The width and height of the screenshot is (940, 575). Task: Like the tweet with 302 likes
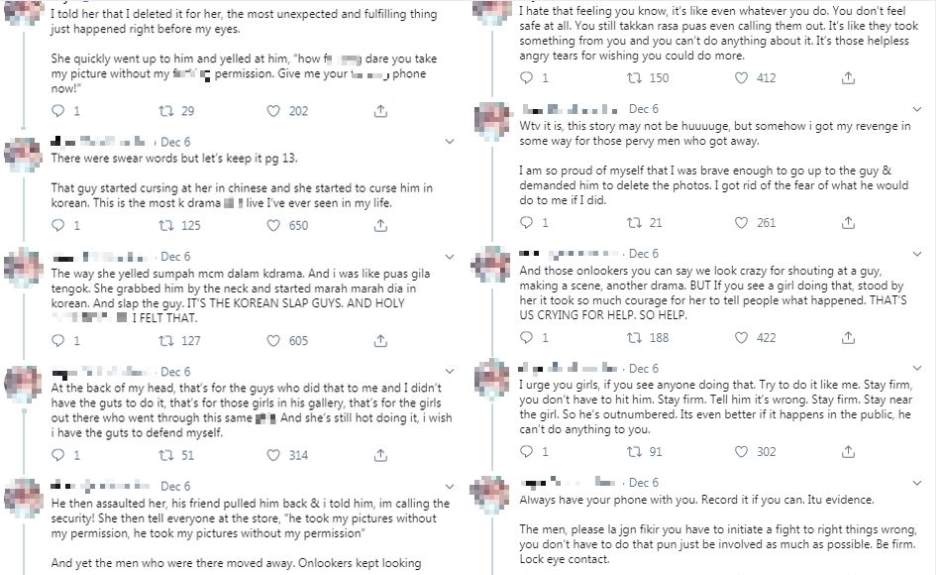pyautogui.click(x=739, y=452)
